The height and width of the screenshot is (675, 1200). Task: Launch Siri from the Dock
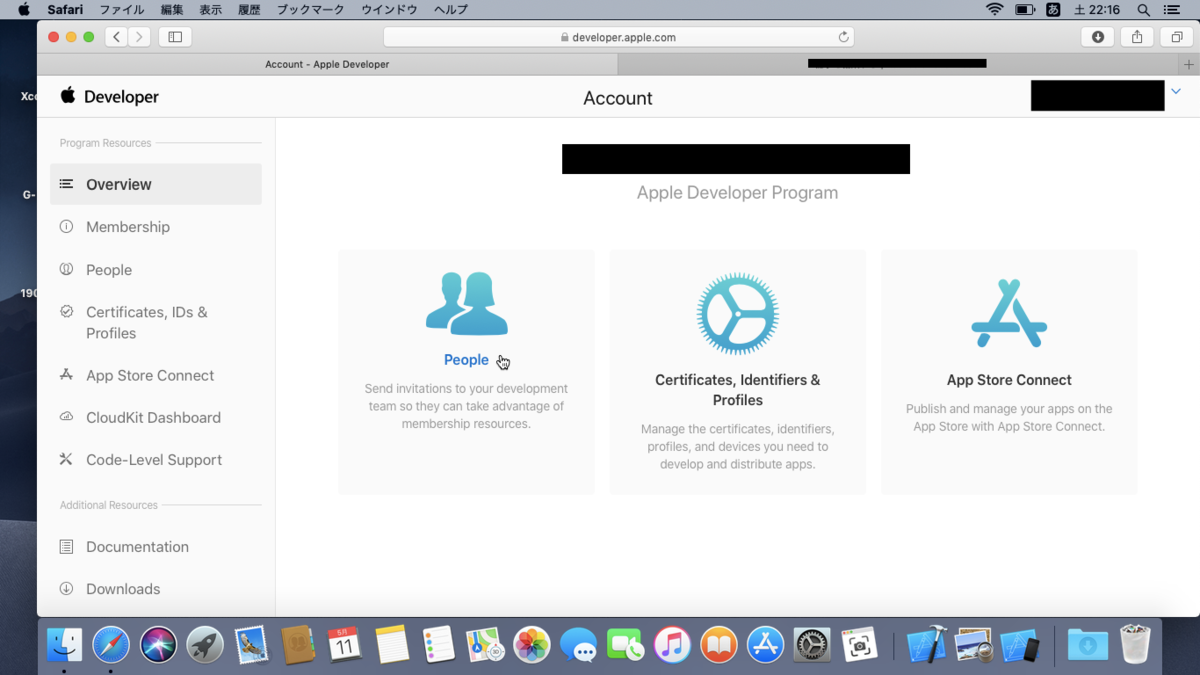pyautogui.click(x=158, y=645)
